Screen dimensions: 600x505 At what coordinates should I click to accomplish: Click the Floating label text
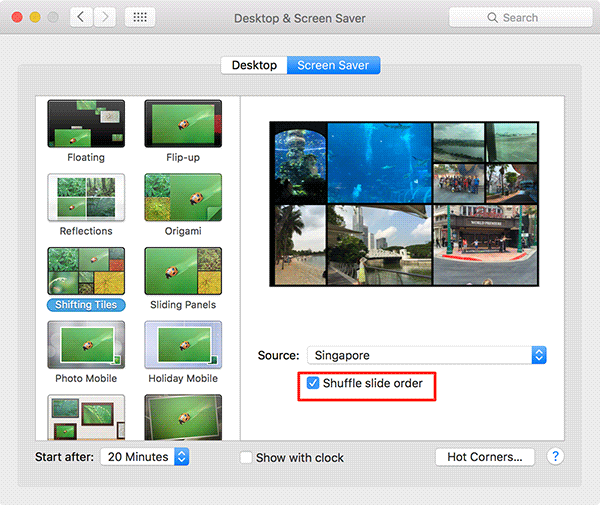click(86, 158)
